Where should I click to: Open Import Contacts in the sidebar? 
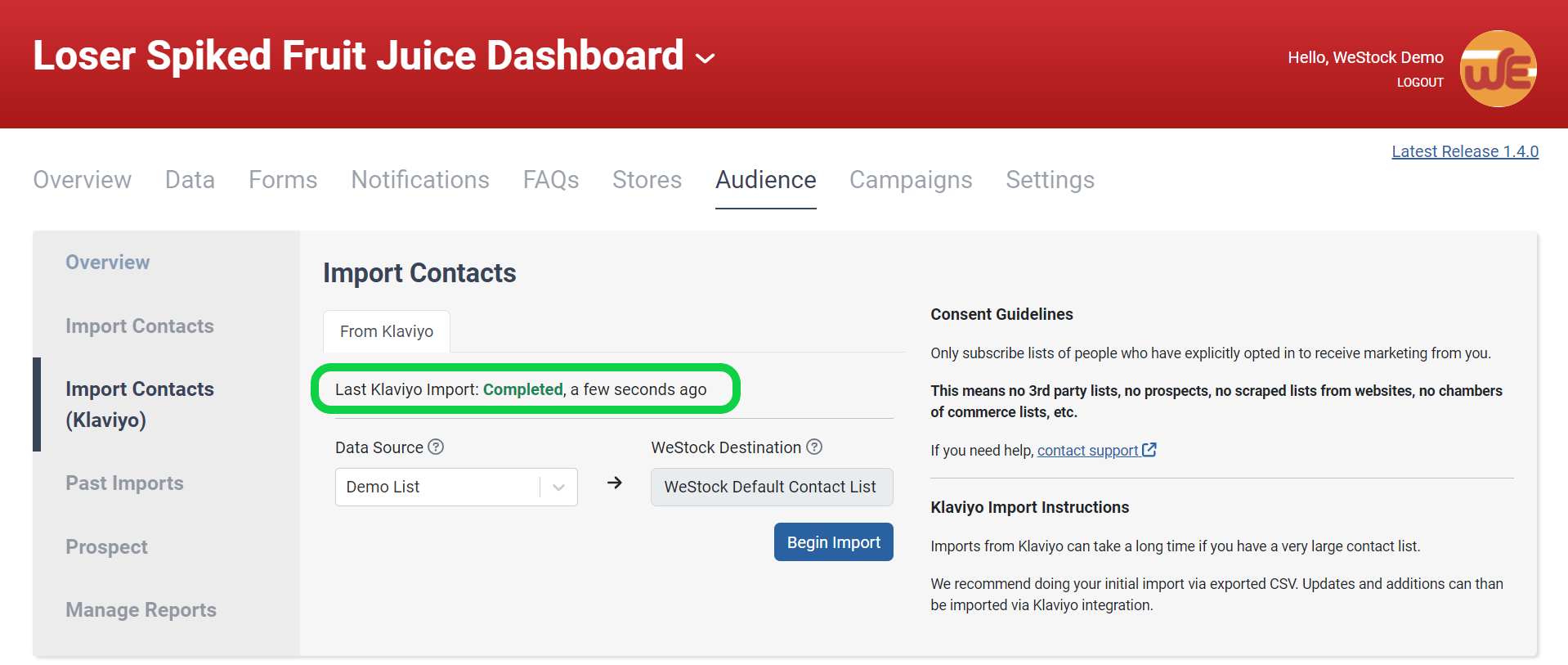pyautogui.click(x=140, y=326)
